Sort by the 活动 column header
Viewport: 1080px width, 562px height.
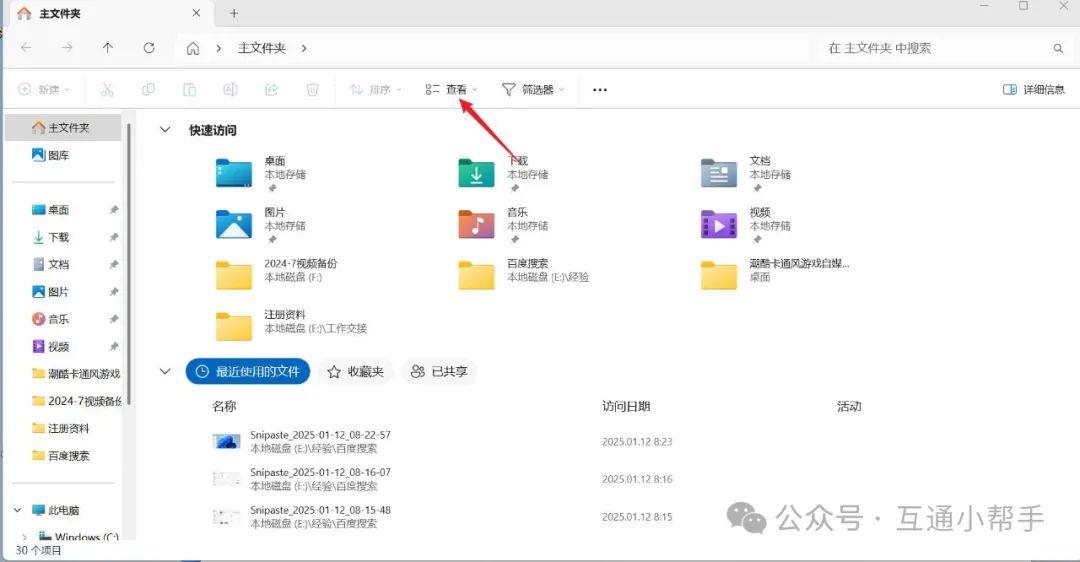click(849, 406)
